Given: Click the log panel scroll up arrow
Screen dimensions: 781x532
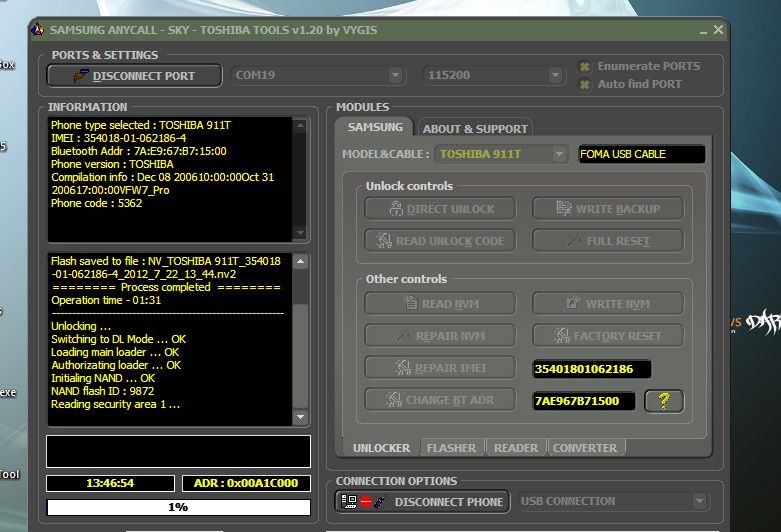Looking at the screenshot, I should point(300,262).
